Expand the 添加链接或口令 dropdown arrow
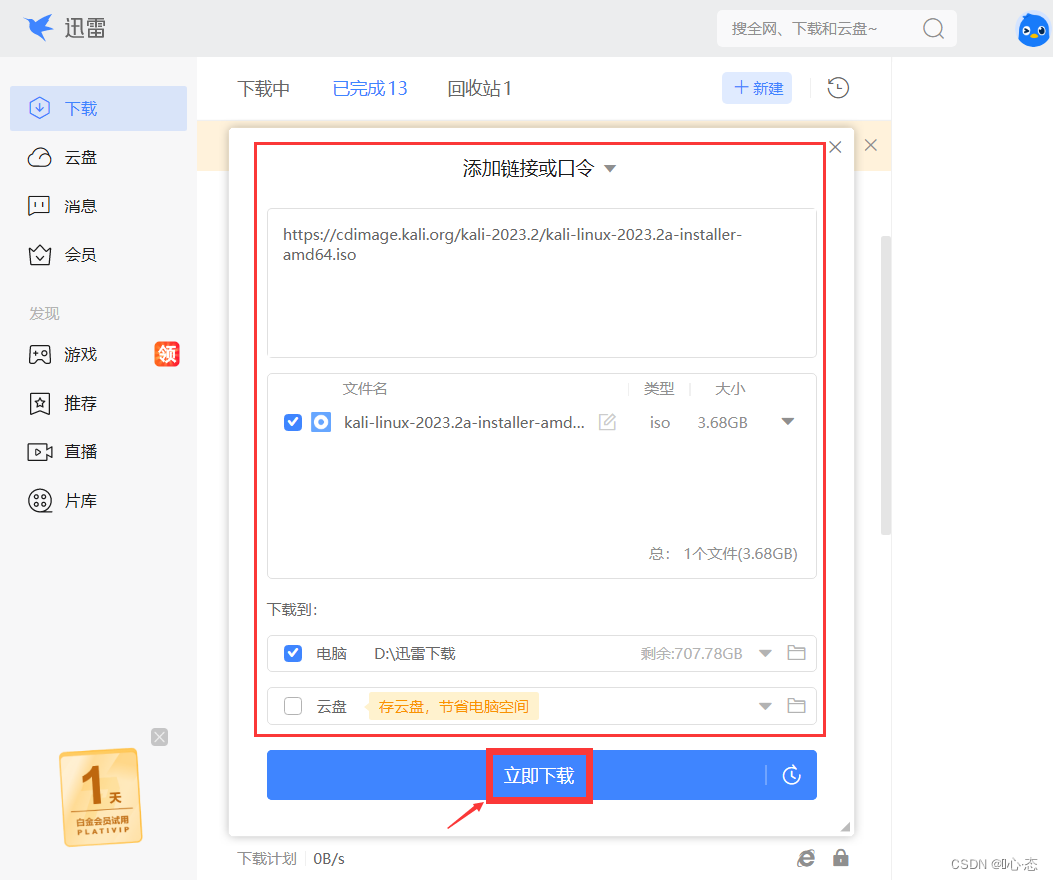The height and width of the screenshot is (880, 1053). [610, 169]
